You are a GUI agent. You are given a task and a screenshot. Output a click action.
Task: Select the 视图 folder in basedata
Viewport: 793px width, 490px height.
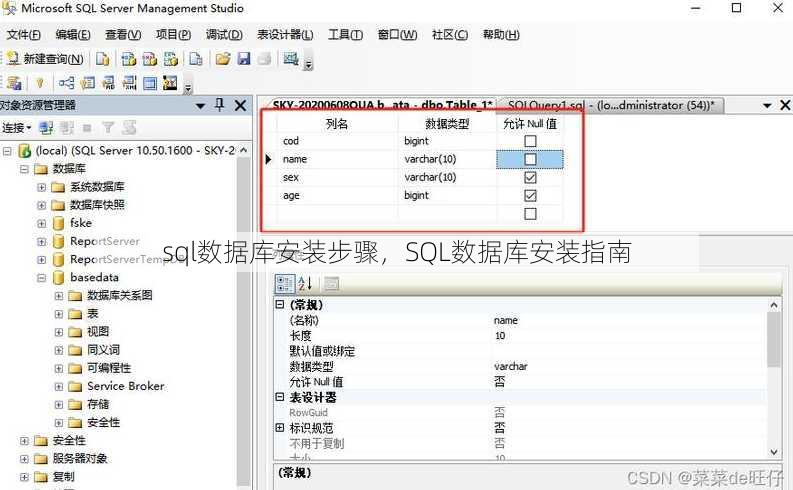click(98, 332)
